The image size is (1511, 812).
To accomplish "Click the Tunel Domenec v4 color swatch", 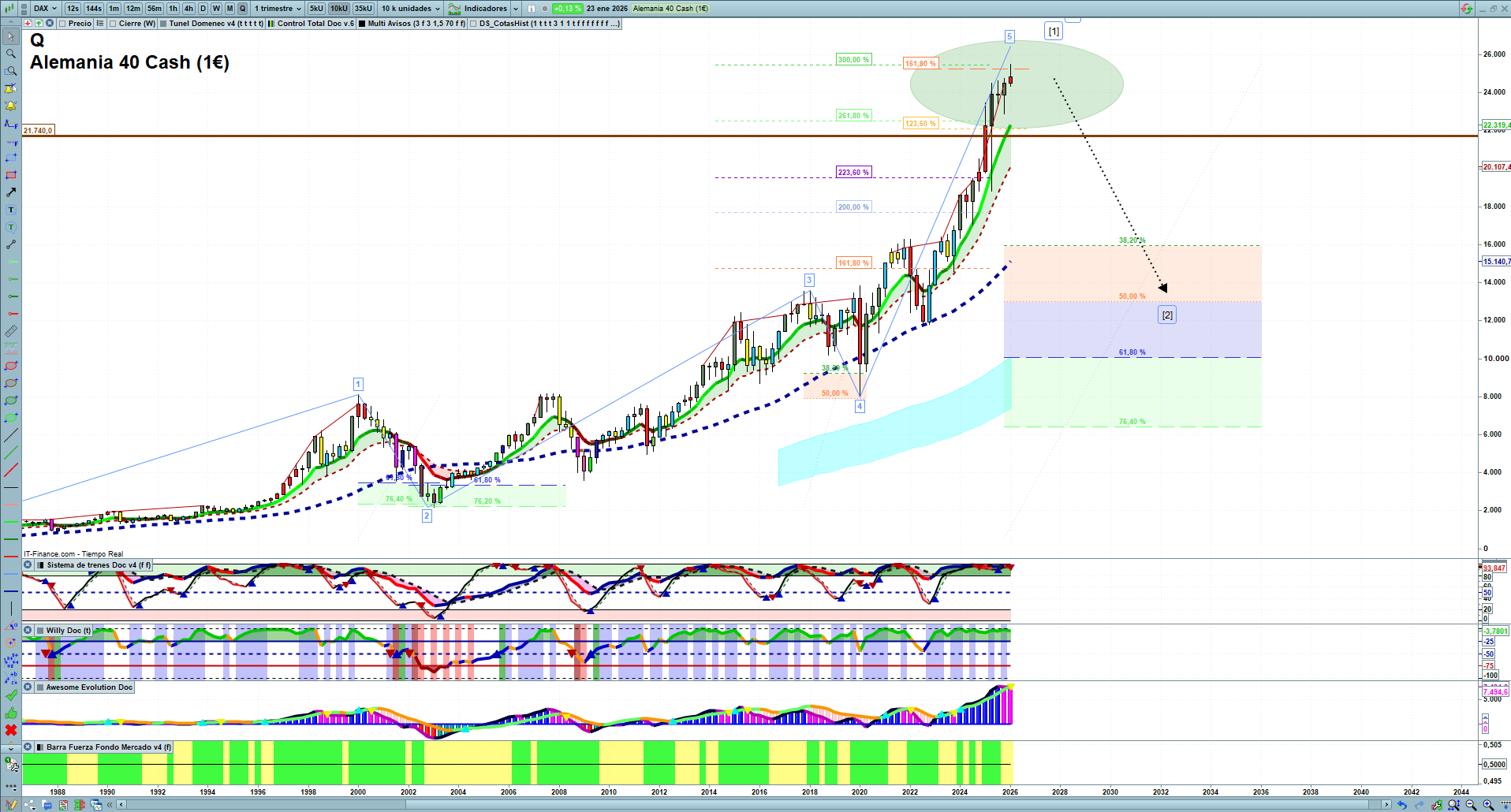I will 163,24.
